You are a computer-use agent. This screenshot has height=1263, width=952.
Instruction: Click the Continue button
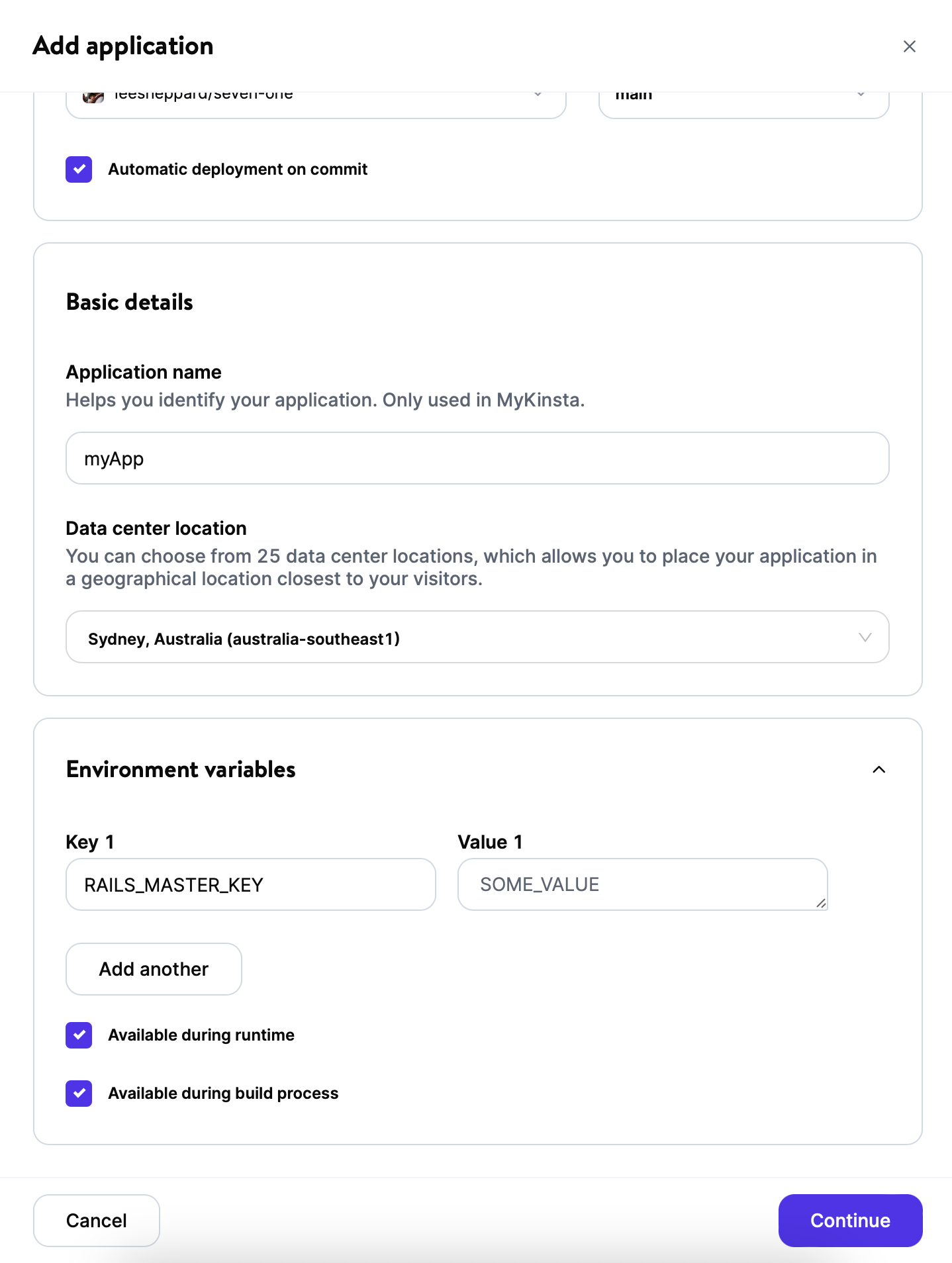click(x=850, y=1221)
